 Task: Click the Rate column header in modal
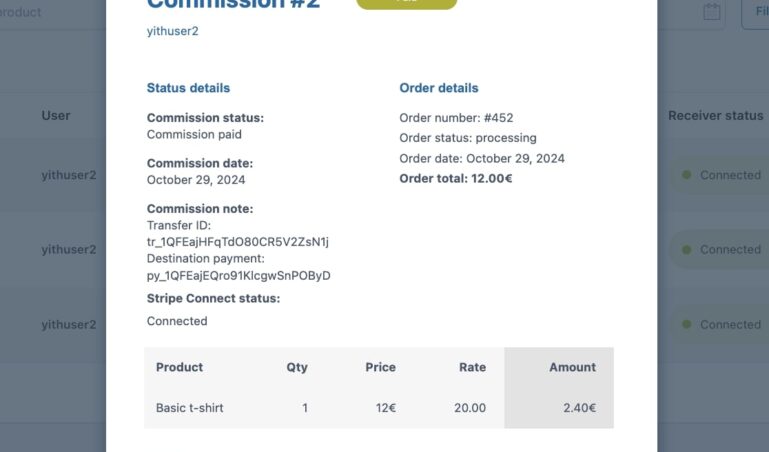click(472, 367)
